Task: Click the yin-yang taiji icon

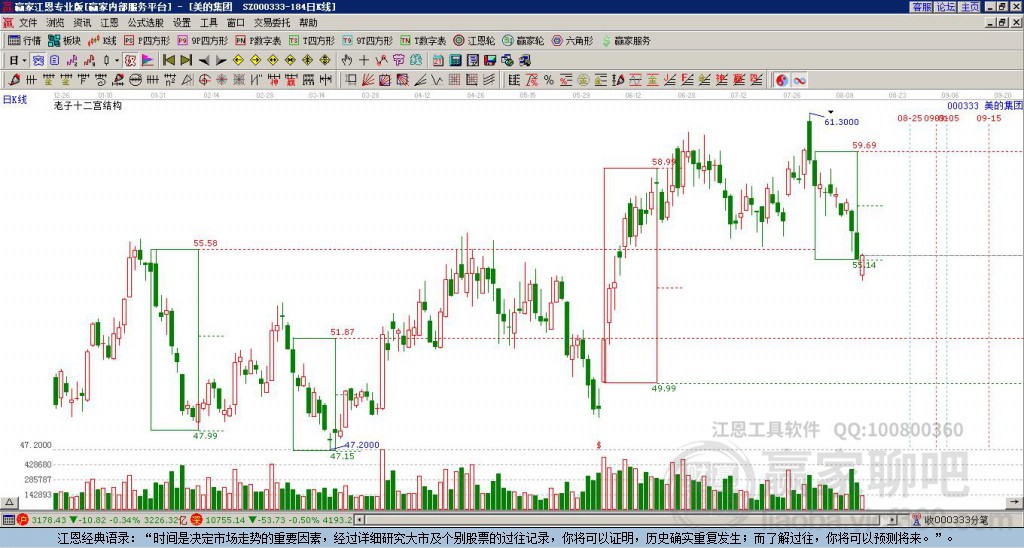Action: pos(782,80)
